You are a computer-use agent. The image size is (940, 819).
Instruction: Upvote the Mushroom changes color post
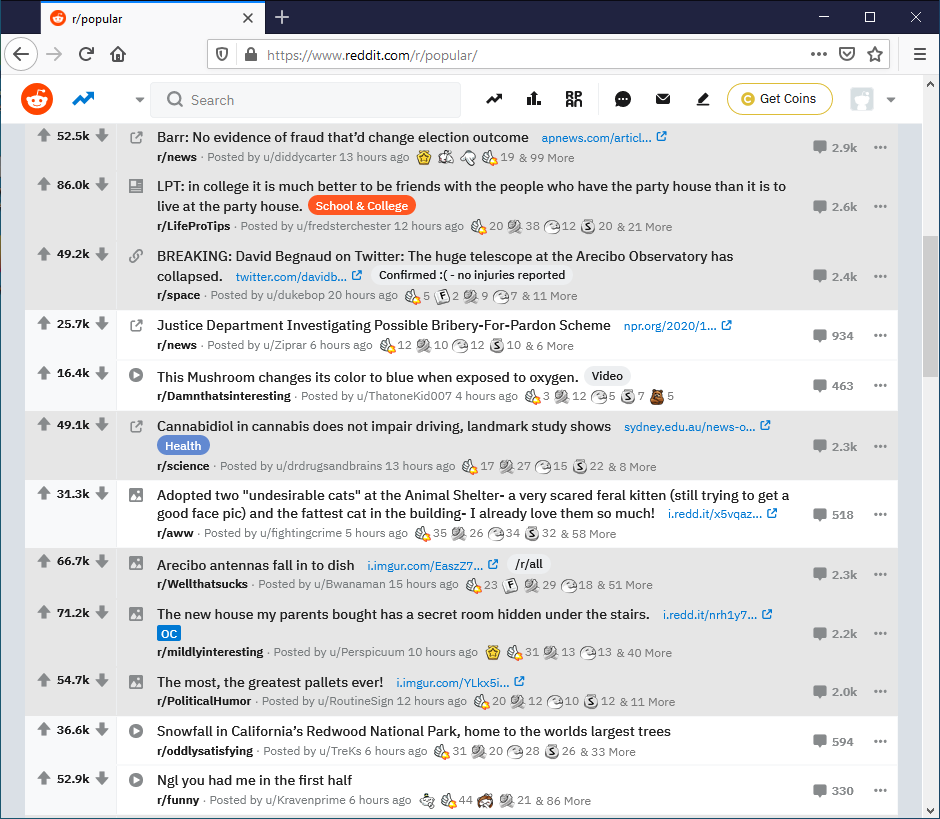click(44, 373)
